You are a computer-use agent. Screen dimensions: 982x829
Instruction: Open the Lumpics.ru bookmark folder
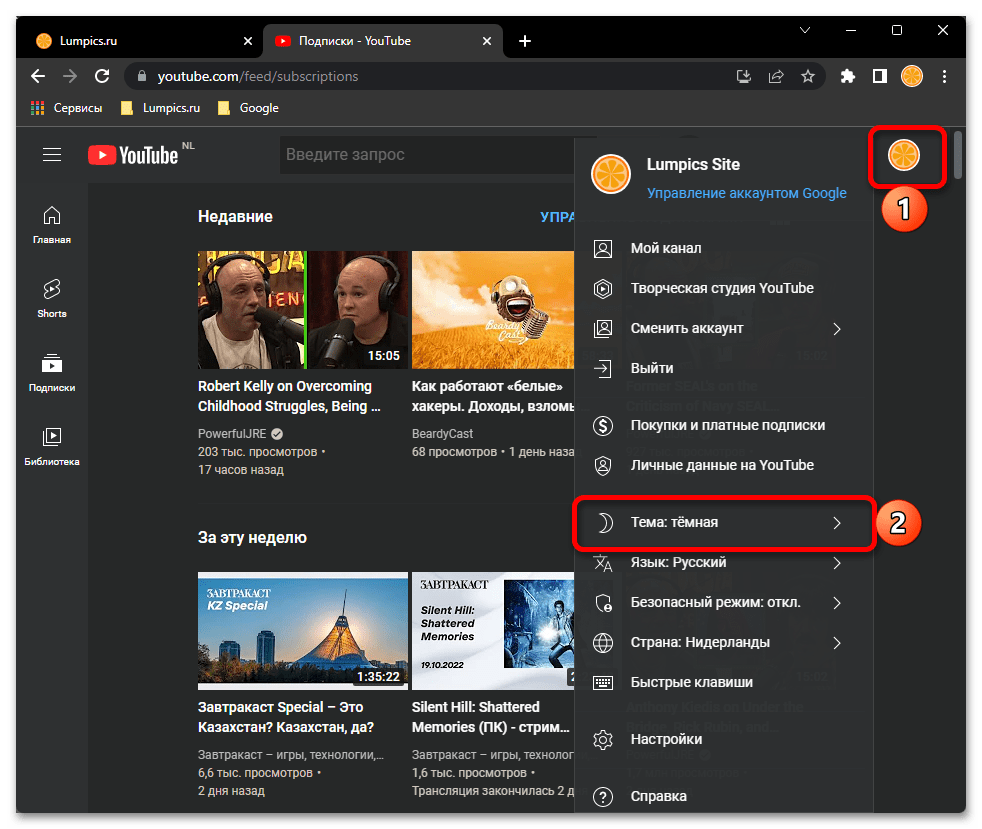(160, 108)
